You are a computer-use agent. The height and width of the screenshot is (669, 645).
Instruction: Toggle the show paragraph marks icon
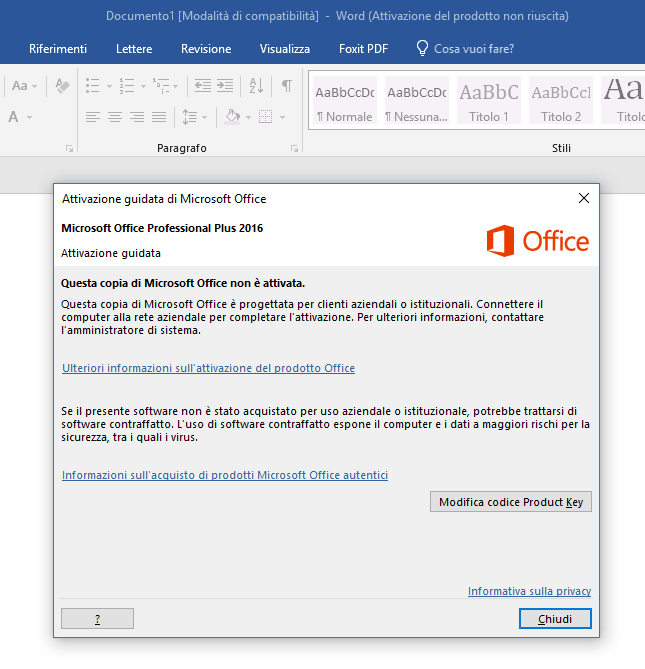[x=287, y=86]
